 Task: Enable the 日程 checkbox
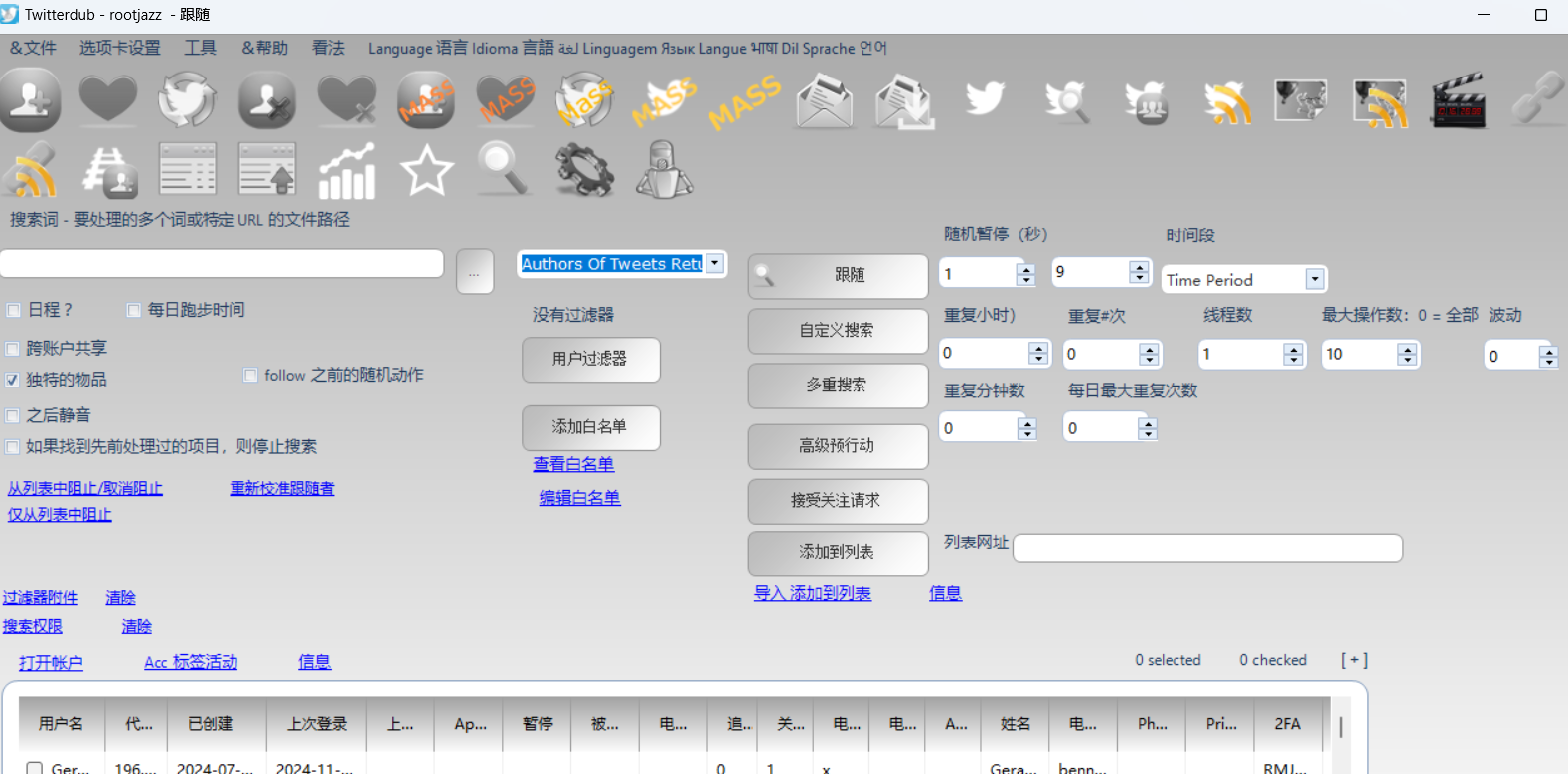tap(14, 310)
